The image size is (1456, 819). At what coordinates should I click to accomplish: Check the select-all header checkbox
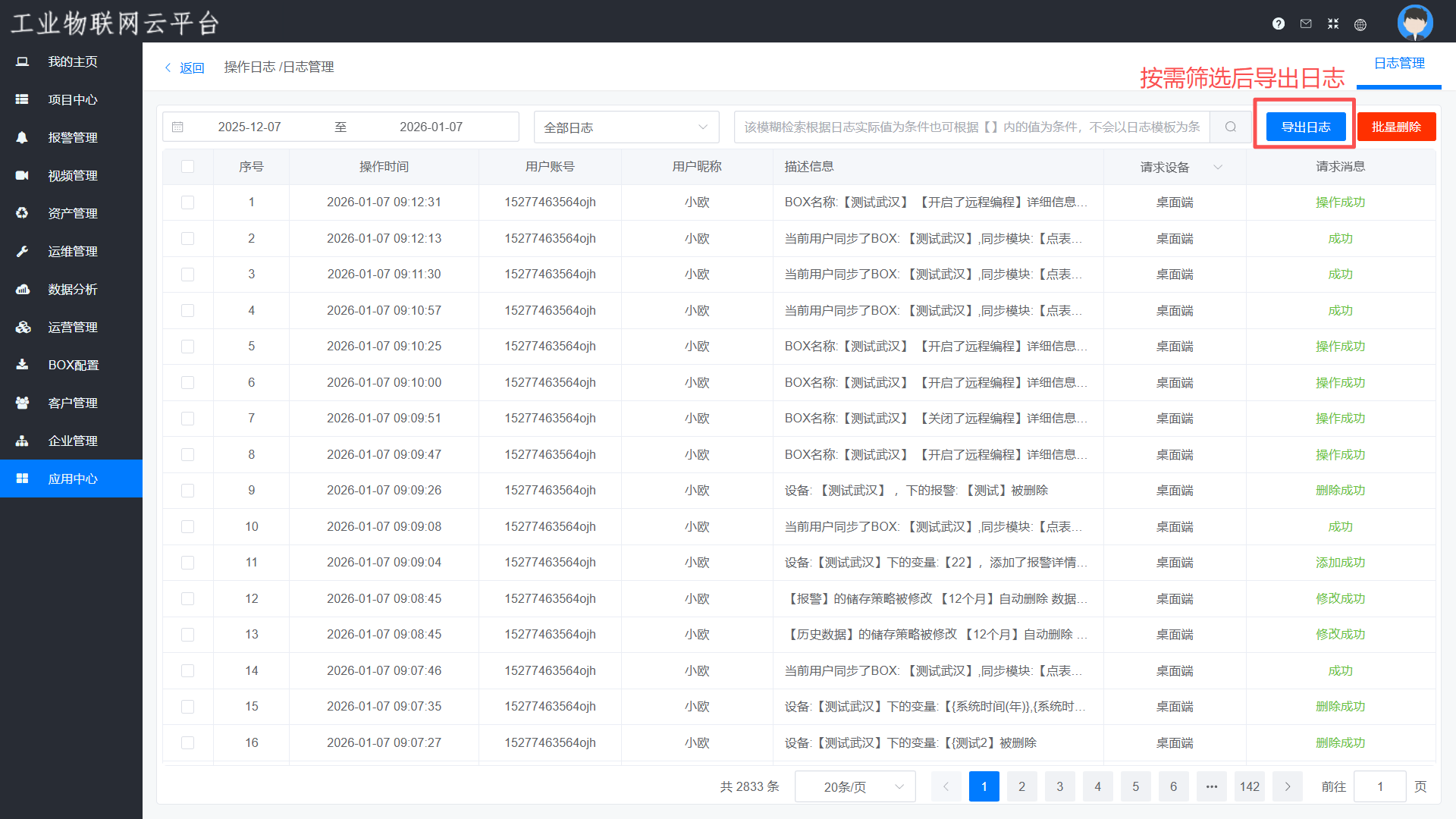[x=187, y=166]
